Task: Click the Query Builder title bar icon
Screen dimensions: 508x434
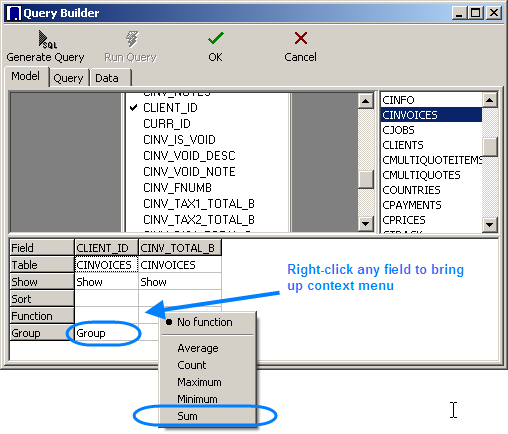Action: pos(13,13)
